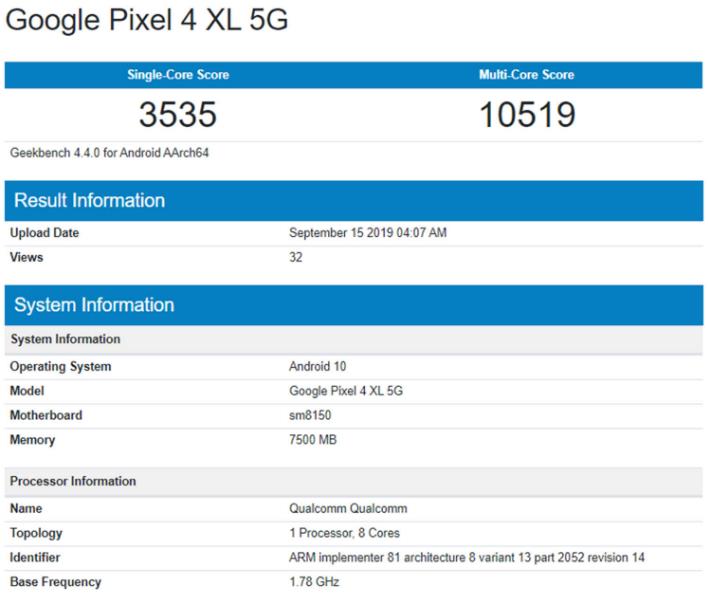Click the Android 10 operating system value
Viewport: 708px width, 604px height.
(318, 367)
